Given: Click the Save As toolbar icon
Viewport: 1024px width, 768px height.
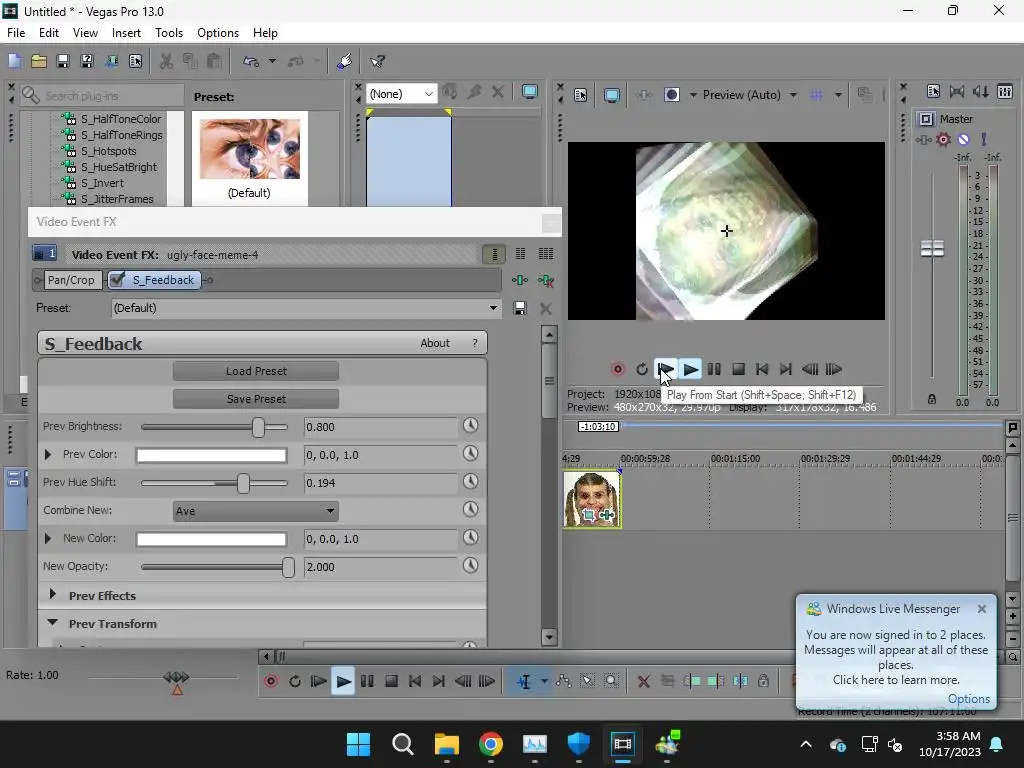Looking at the screenshot, I should click(87, 61).
